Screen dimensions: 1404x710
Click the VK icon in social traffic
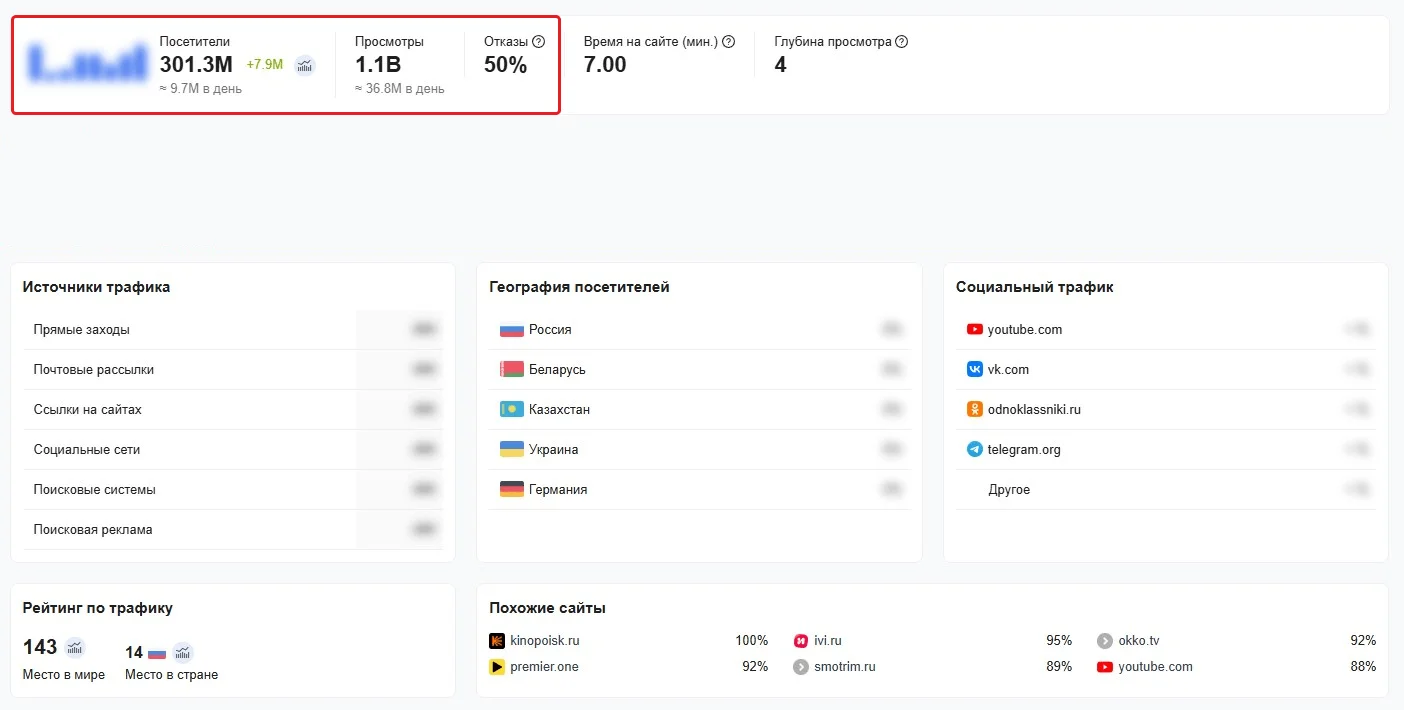[975, 370]
